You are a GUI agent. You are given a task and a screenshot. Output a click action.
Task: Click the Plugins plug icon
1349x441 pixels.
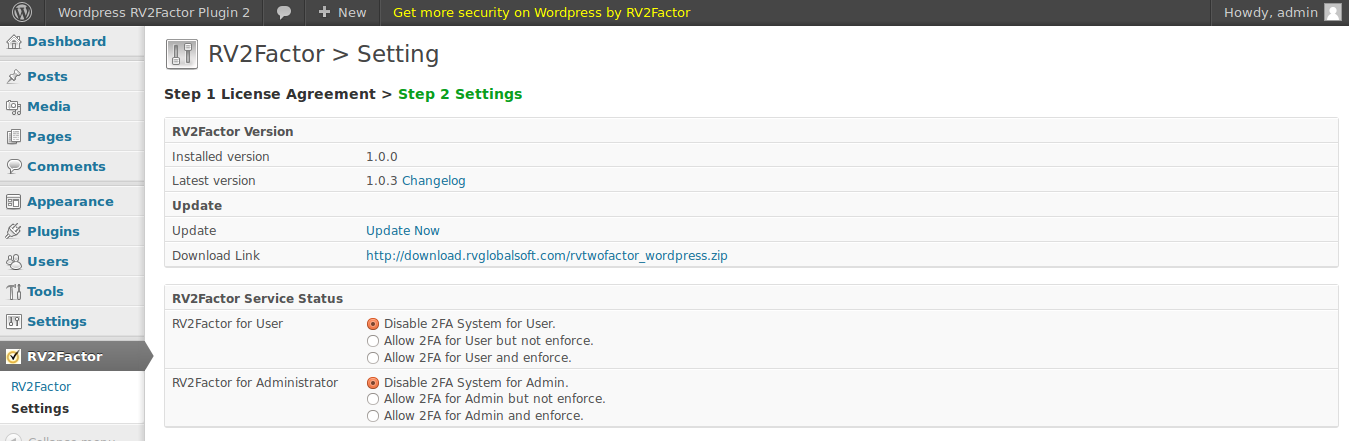[x=14, y=232]
